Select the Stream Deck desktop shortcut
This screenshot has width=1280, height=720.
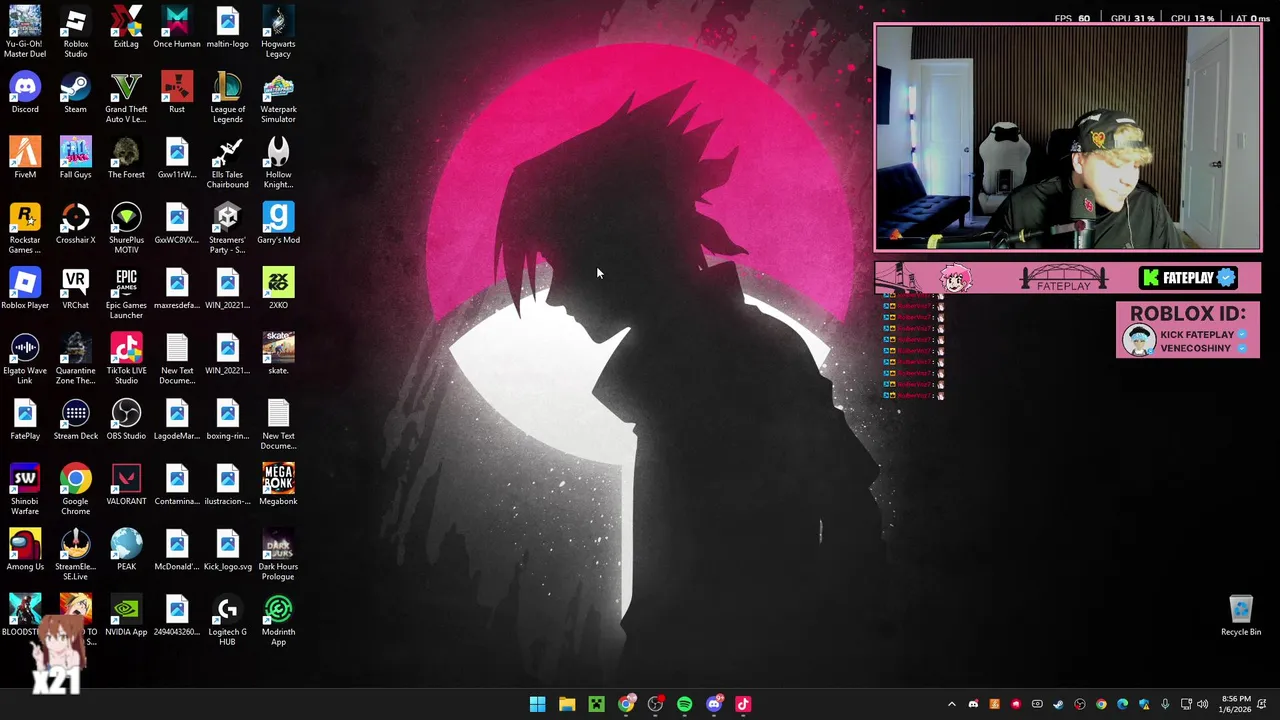75,419
